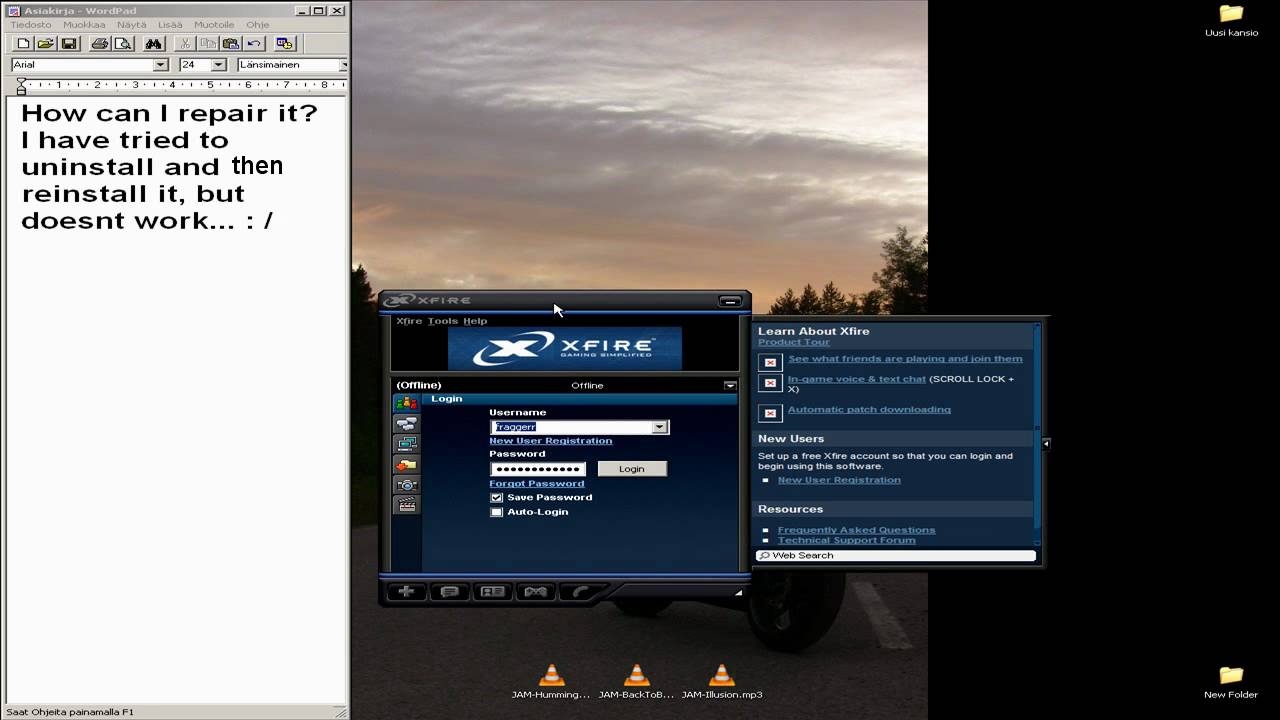
Task: Select the New Folder desktop icon
Action: [x=1231, y=682]
